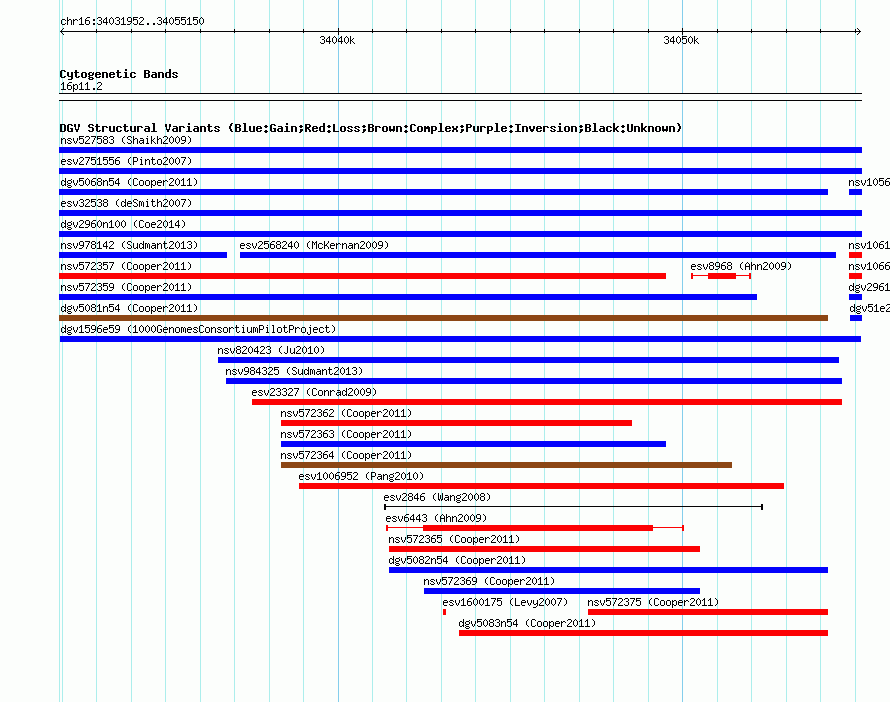Select the 16p11.2 band label

[81, 86]
